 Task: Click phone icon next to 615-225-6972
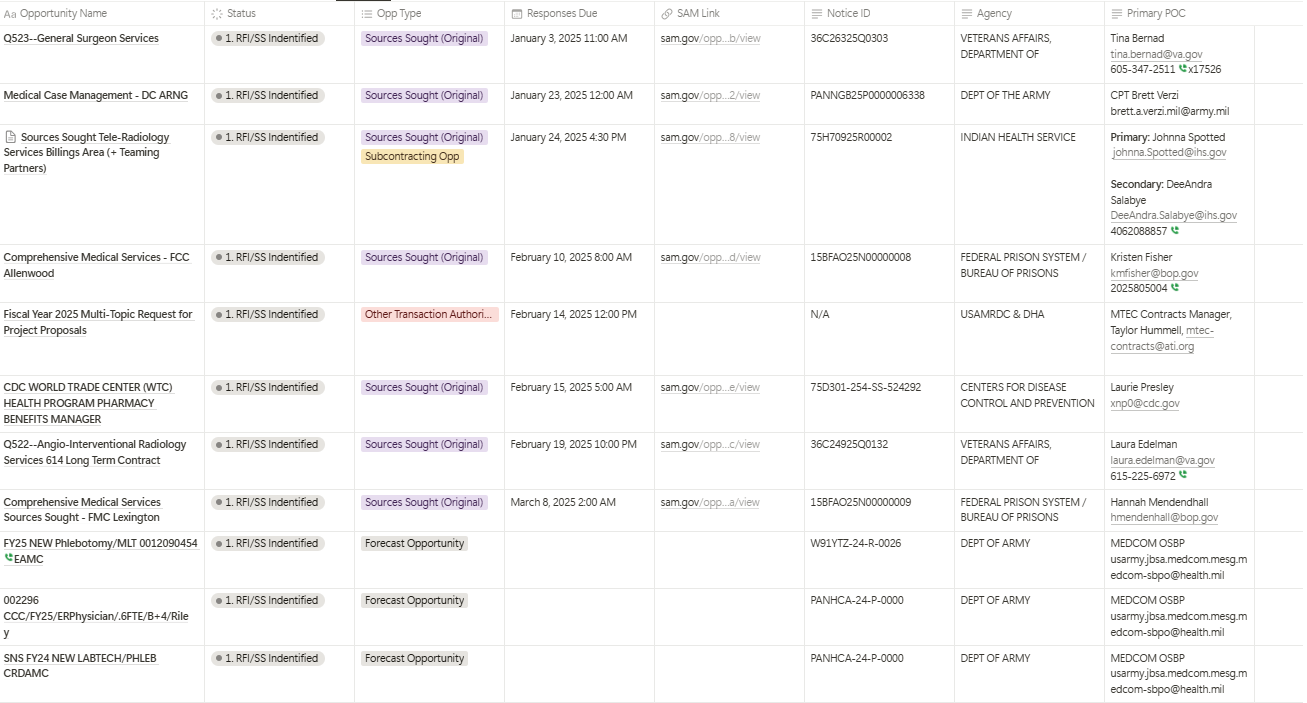(1183, 476)
